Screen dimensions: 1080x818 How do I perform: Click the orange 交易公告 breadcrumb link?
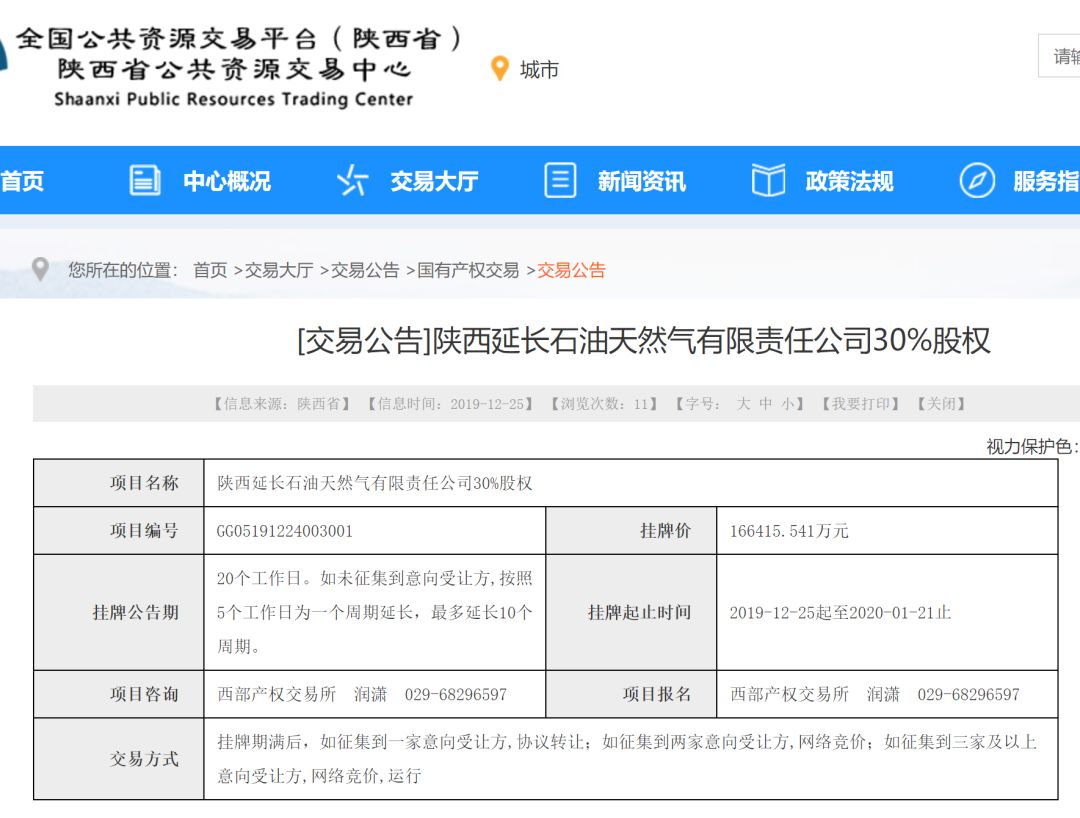coord(571,270)
